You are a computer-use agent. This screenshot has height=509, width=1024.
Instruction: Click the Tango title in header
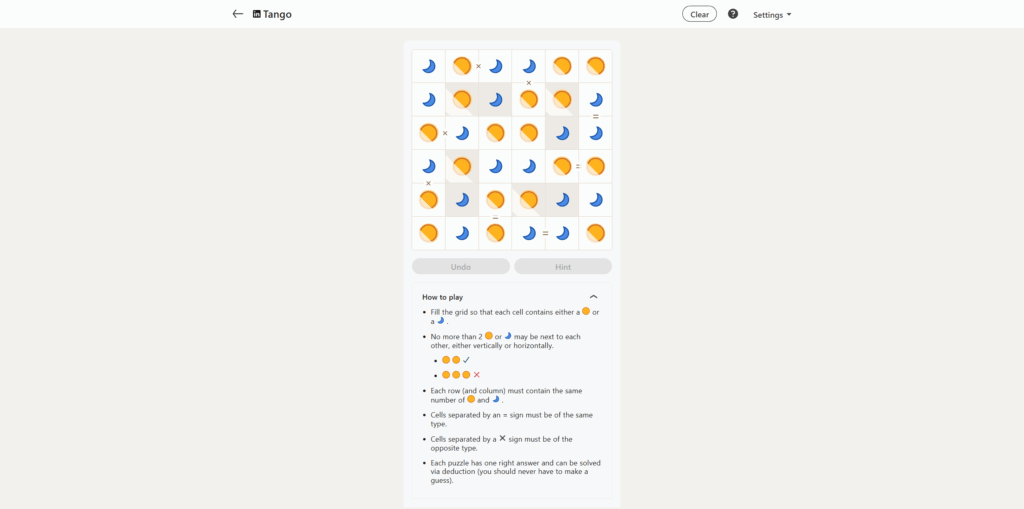pyautogui.click(x=278, y=14)
